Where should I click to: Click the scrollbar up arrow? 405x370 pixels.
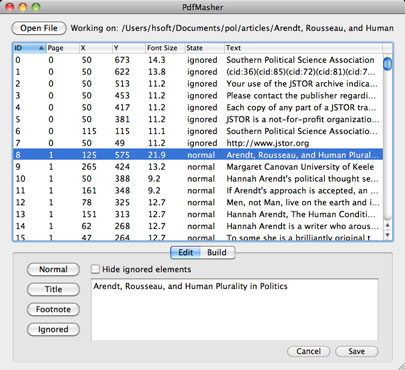[387, 225]
